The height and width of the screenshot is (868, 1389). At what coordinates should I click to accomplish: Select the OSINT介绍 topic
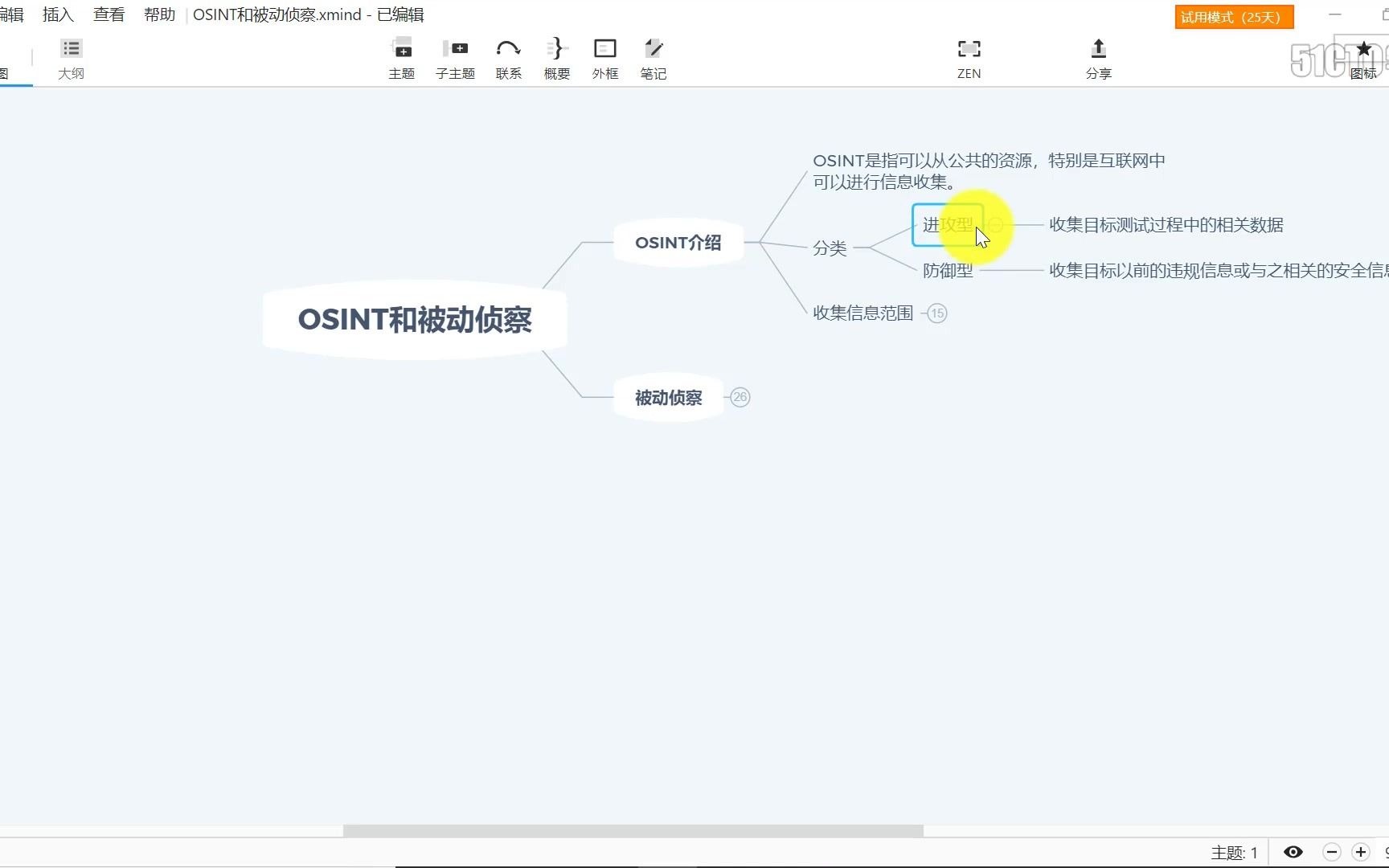(678, 243)
